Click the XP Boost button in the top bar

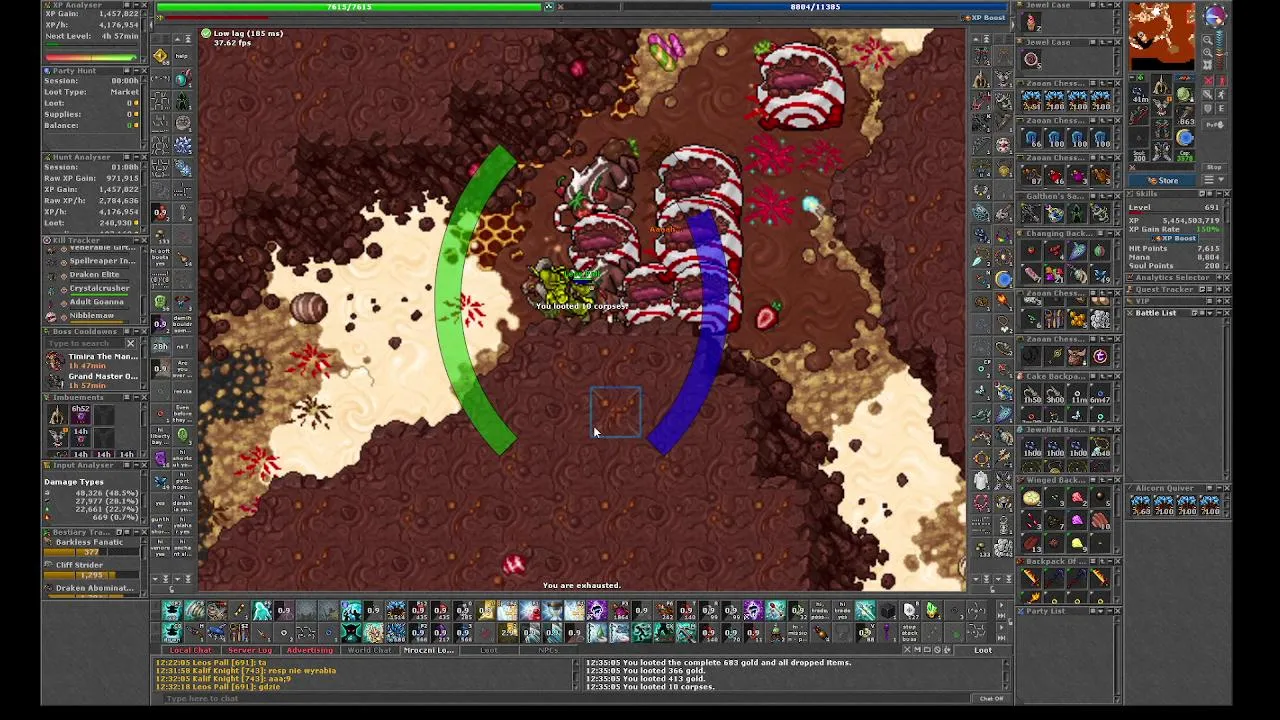pyautogui.click(x=983, y=18)
